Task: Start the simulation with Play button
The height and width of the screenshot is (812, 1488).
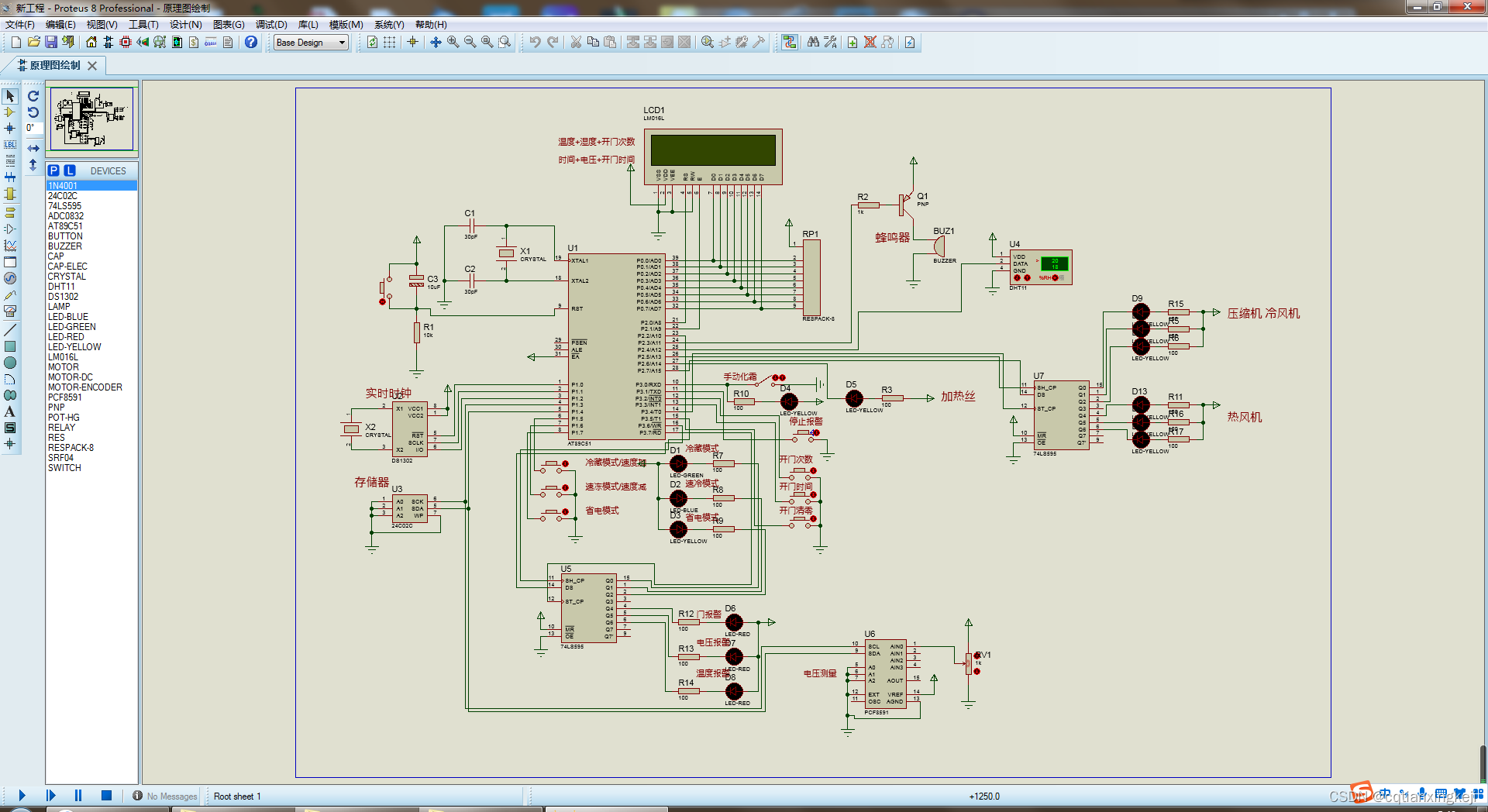Action: click(22, 795)
